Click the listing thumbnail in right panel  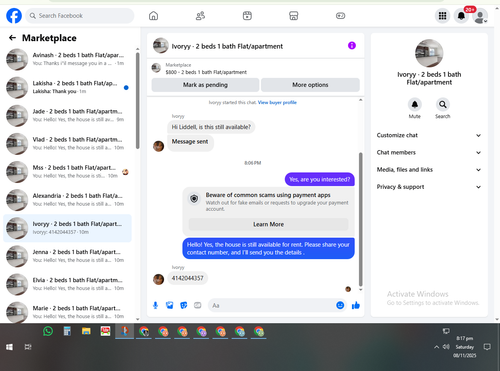click(x=429, y=53)
